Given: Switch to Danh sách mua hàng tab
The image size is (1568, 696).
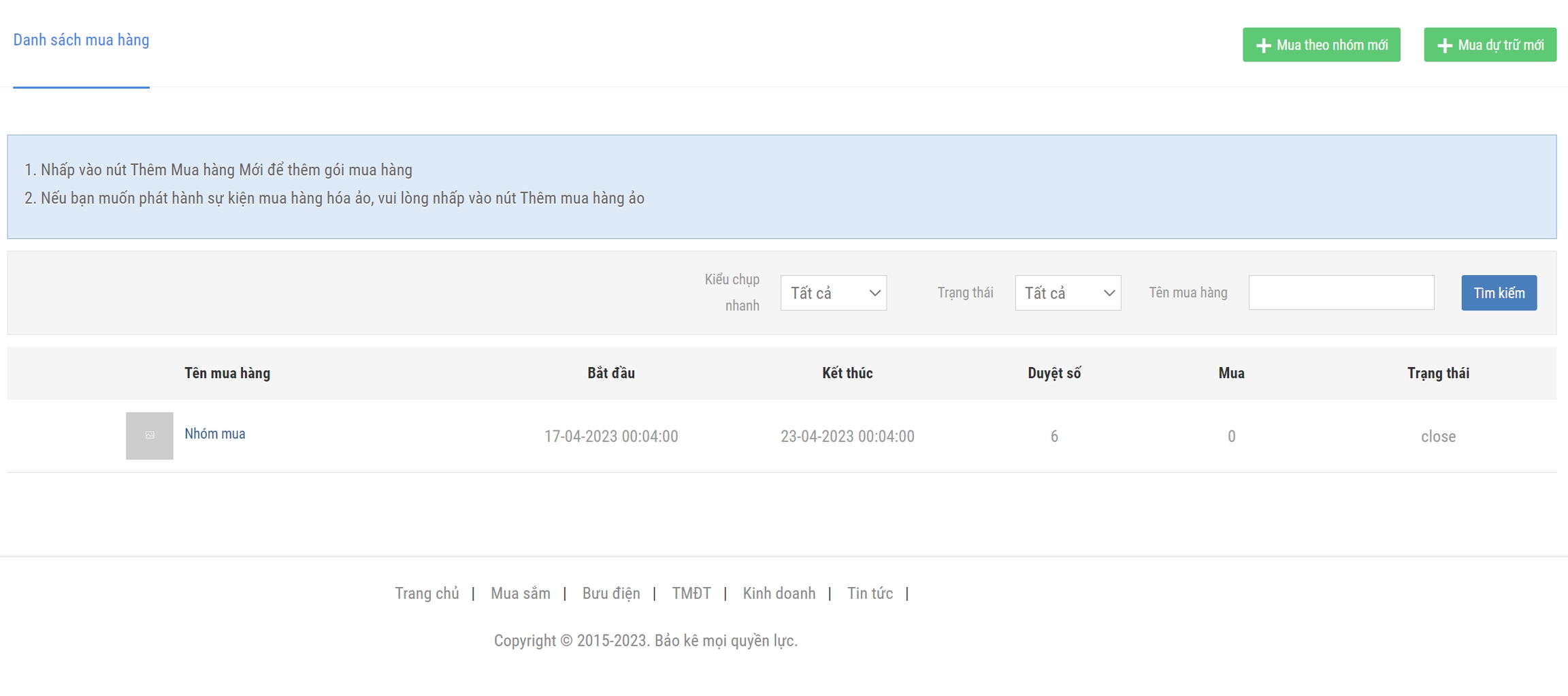Looking at the screenshot, I should tap(81, 40).
